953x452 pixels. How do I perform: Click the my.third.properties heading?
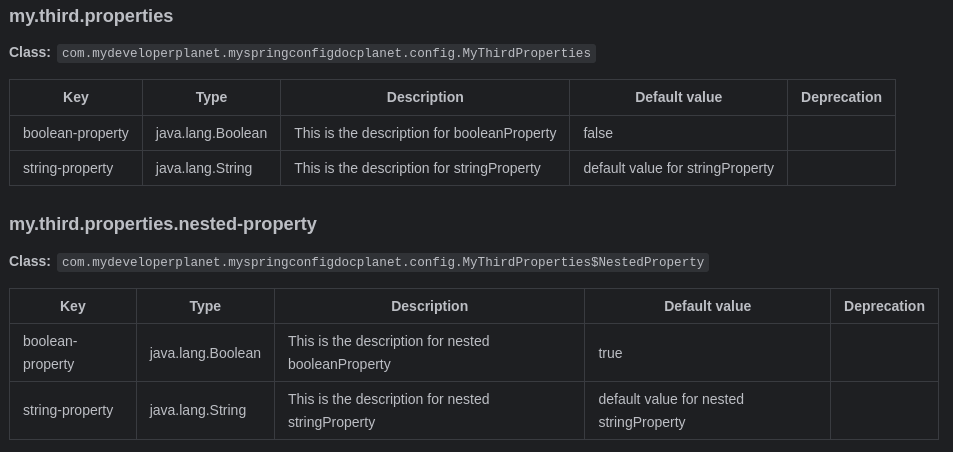tap(91, 16)
